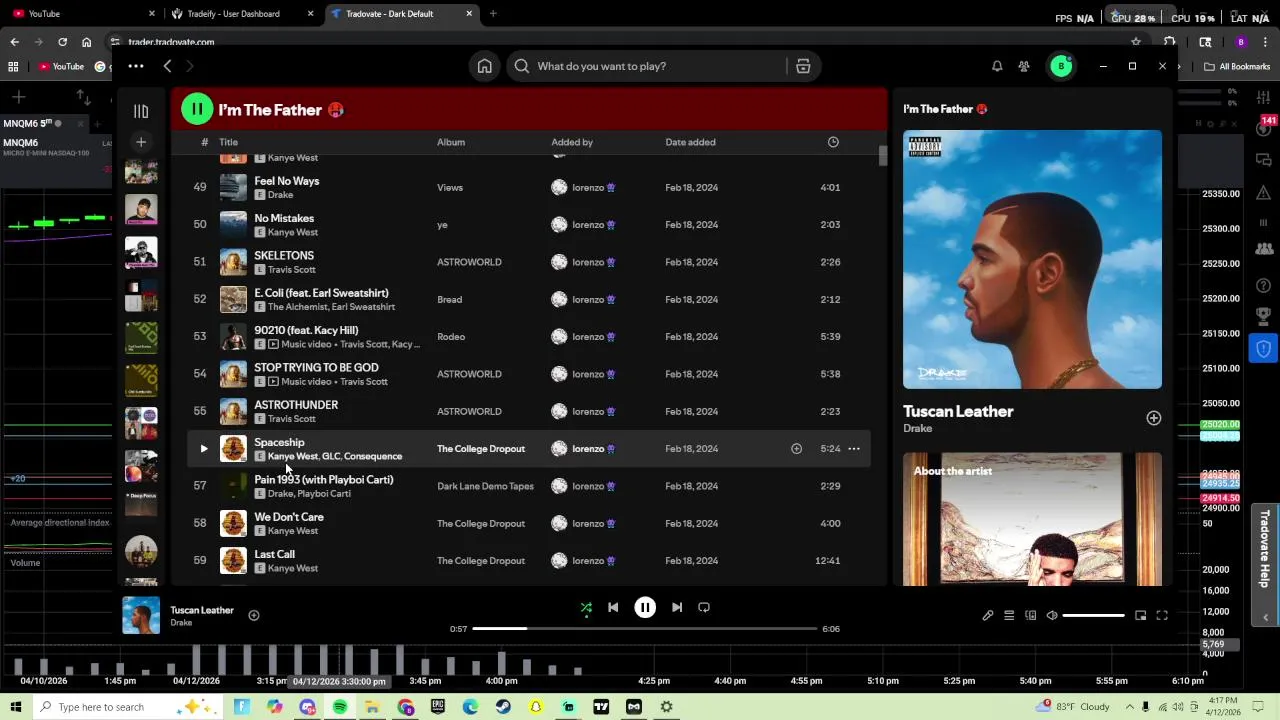Play the Spaceship track row
The height and width of the screenshot is (720, 1280).
(x=204, y=449)
